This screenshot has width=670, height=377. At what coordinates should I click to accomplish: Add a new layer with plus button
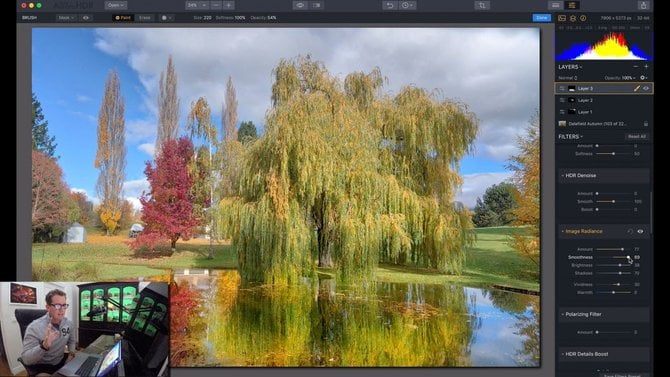(646, 67)
